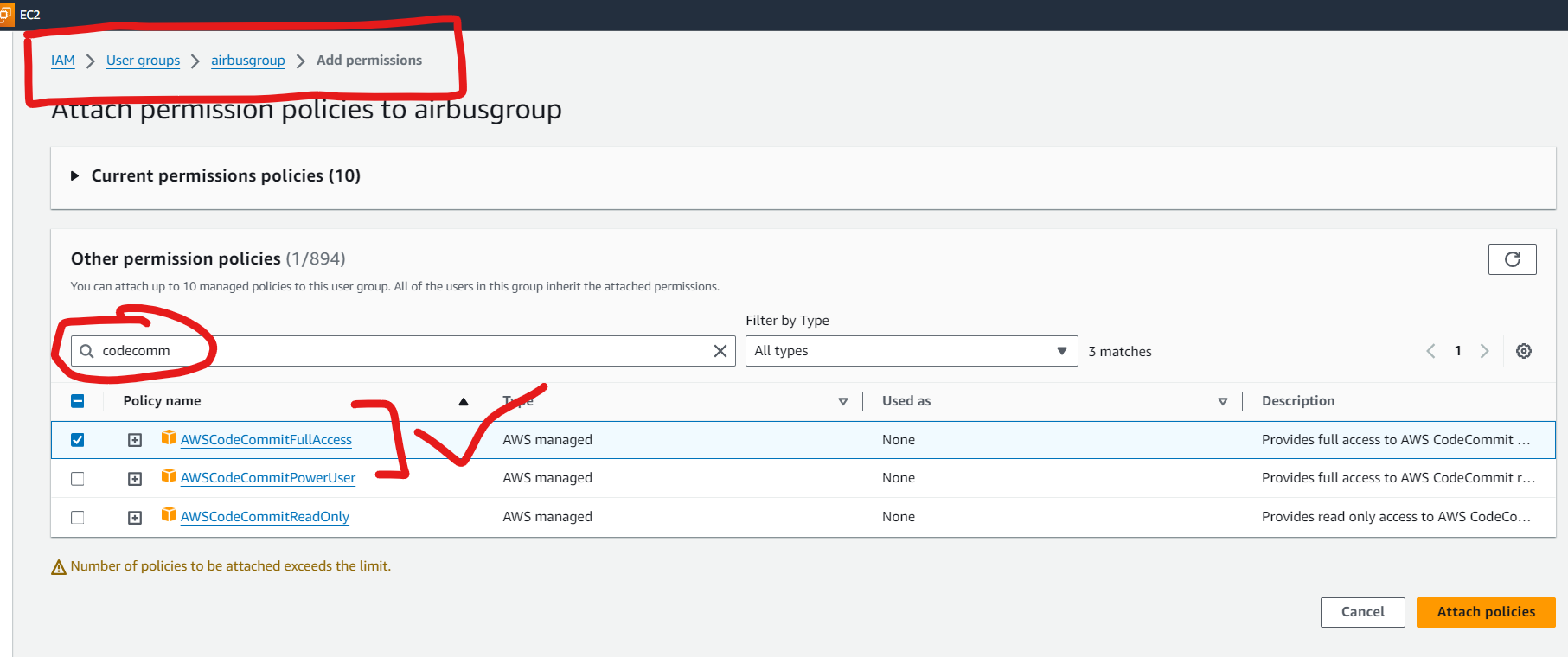The height and width of the screenshot is (657, 1568).
Task: Expand AWSCodeCommitReadOnly row details
Action: [x=135, y=518]
